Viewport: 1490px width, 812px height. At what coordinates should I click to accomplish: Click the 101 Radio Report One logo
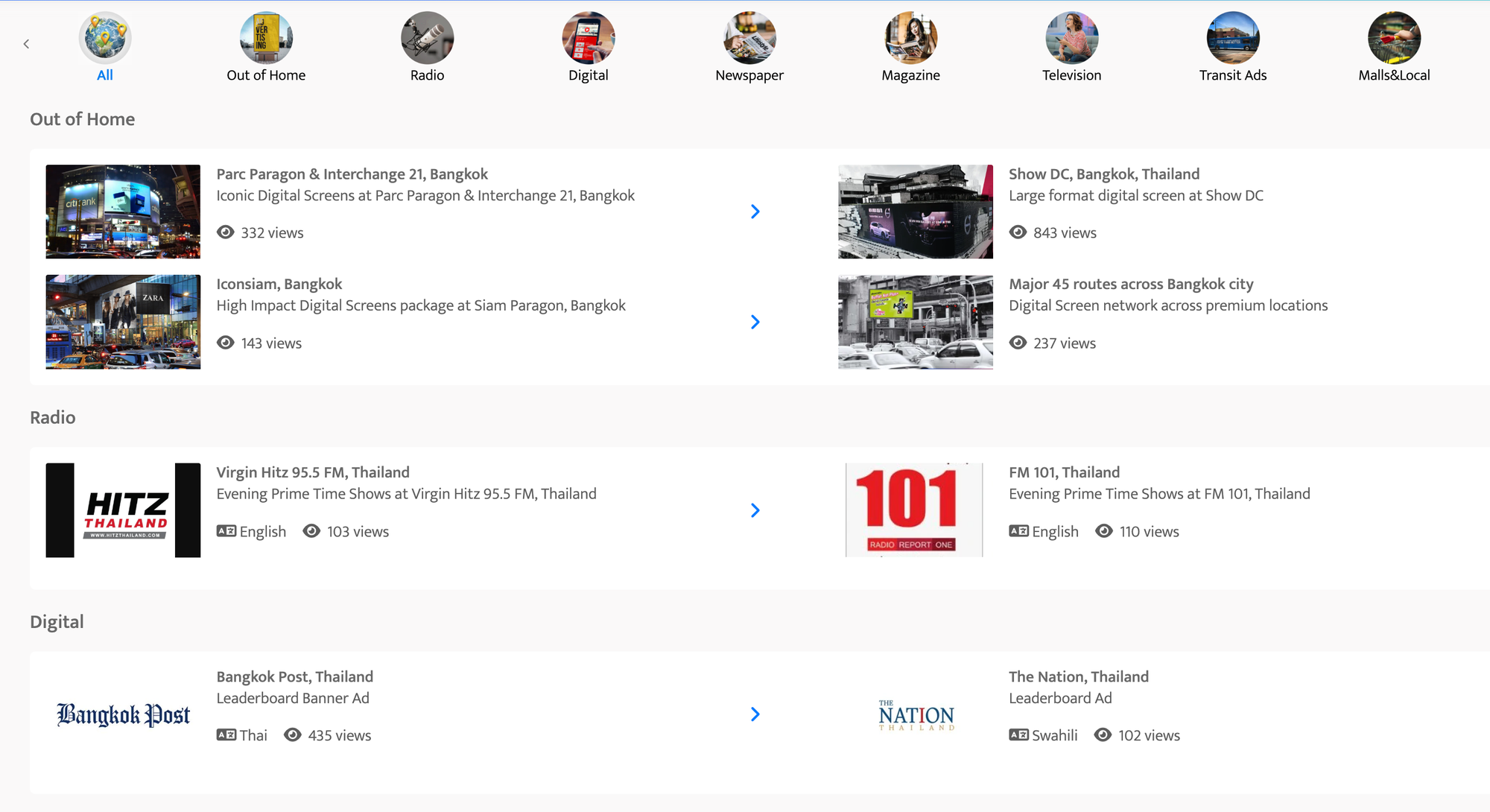(x=914, y=510)
